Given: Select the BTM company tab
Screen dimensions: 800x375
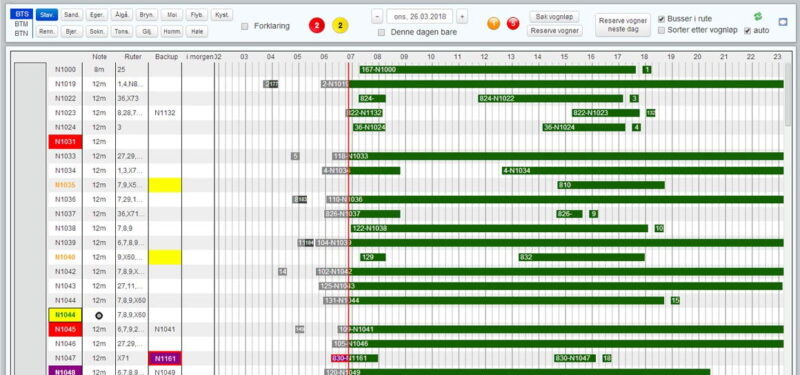Looking at the screenshot, I should pyautogui.click(x=21, y=24).
